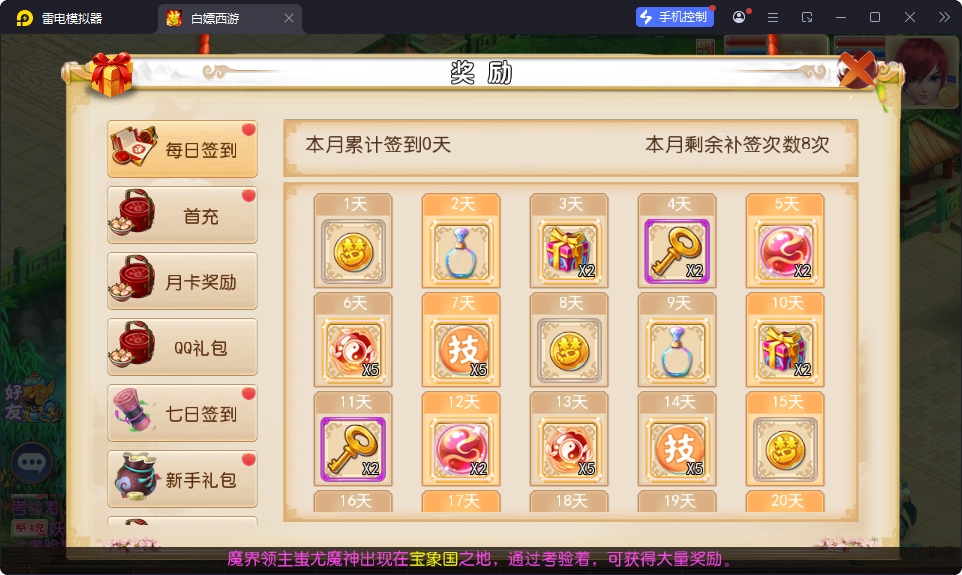
Task: Pick the day 7 skill token reward
Action: tap(461, 350)
